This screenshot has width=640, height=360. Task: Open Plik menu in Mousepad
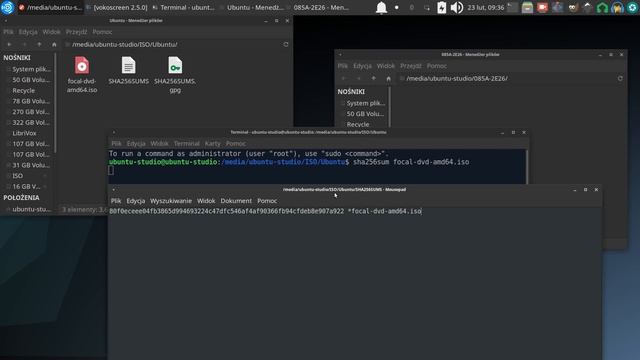[116, 201]
